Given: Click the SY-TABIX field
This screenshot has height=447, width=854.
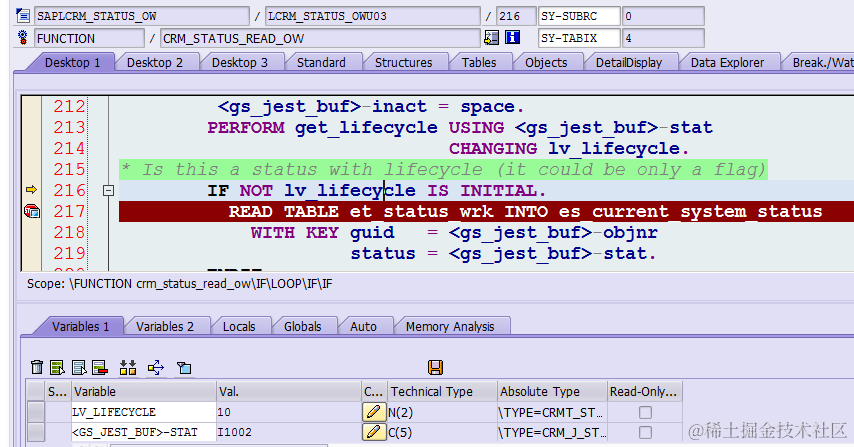Looking at the screenshot, I should (x=579, y=38).
